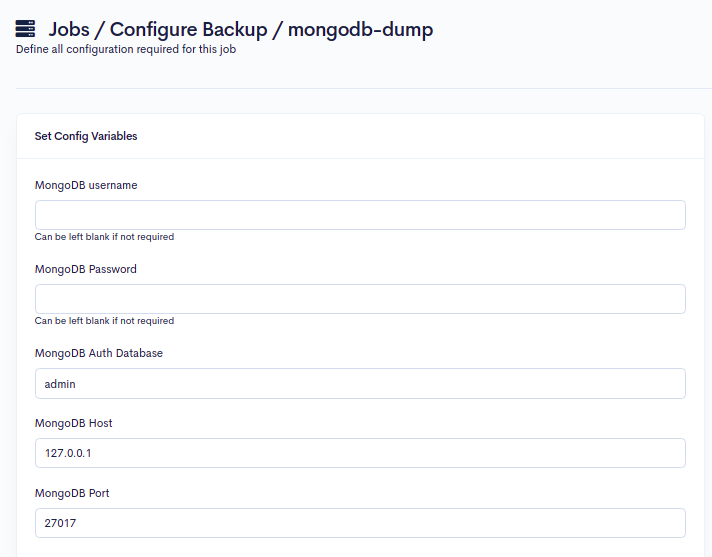Viewport: 712px width, 557px height.
Task: Focus the MongoDB username input field
Action: click(x=360, y=215)
